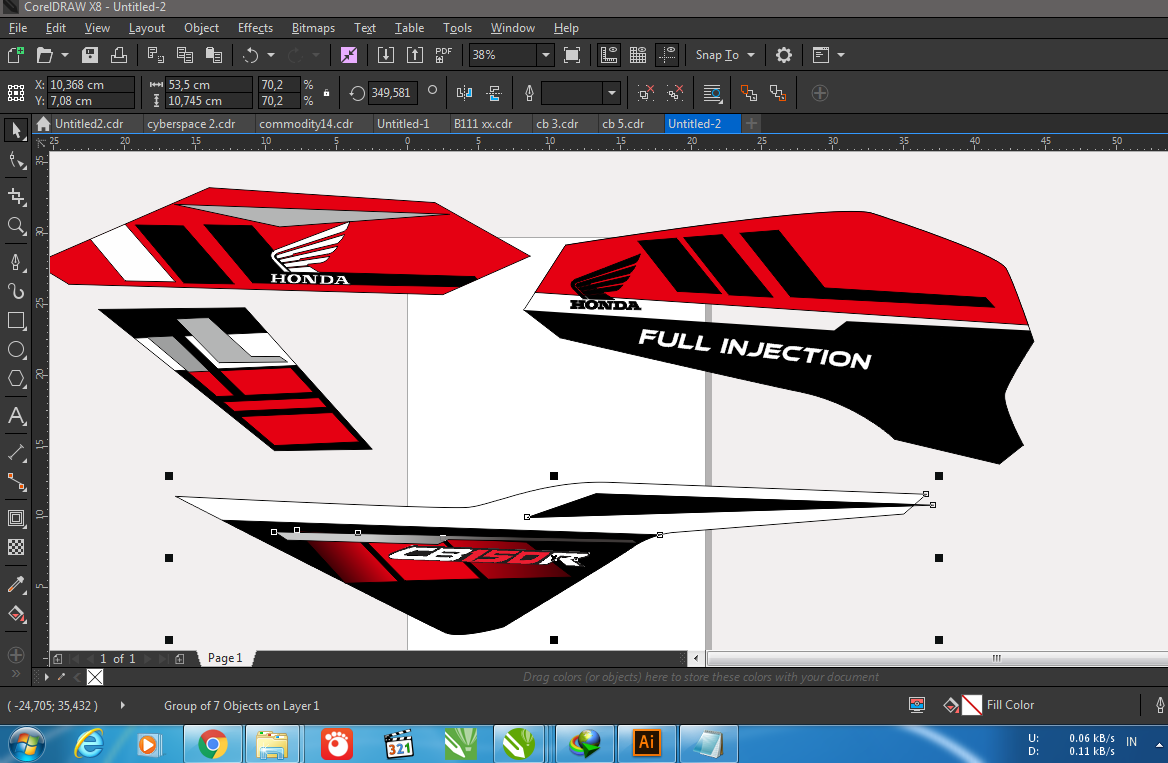
Task: Click the Ungroup objects icon
Action: (646, 93)
